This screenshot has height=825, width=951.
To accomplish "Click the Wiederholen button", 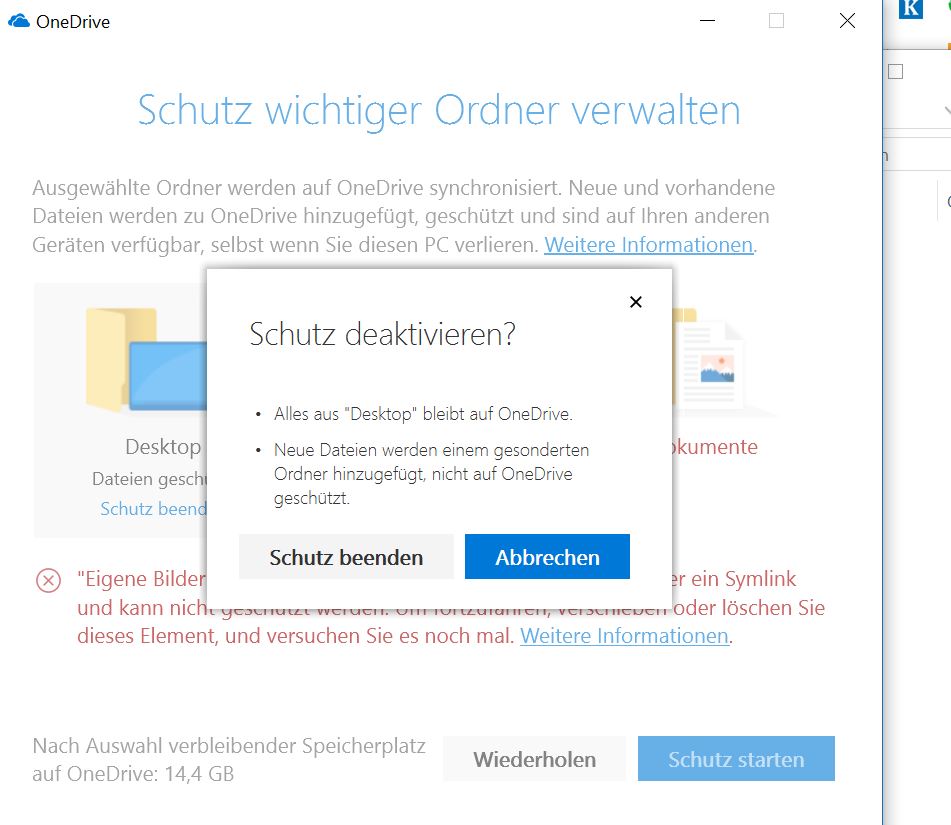I will point(534,759).
